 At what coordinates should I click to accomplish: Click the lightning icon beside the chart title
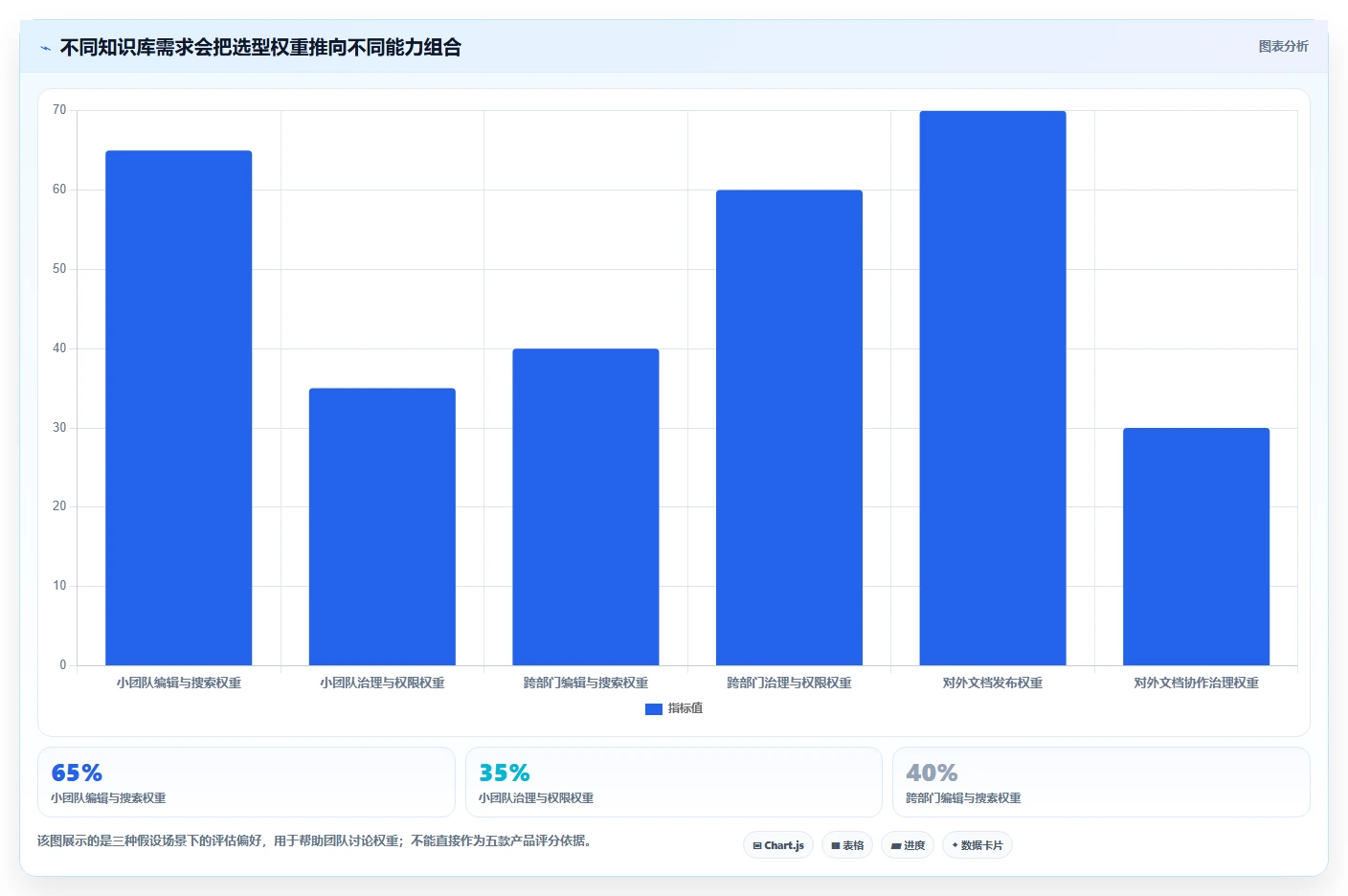pyautogui.click(x=45, y=48)
